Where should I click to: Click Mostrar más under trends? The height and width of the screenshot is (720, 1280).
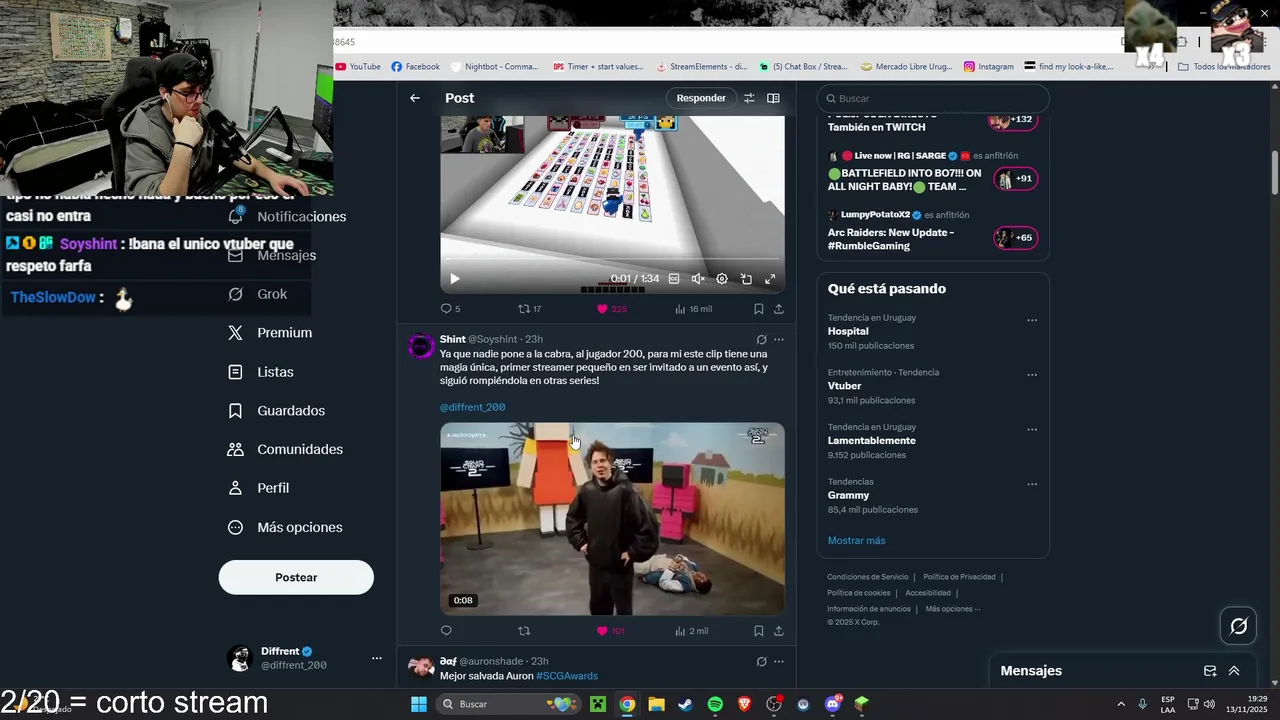[x=856, y=540]
